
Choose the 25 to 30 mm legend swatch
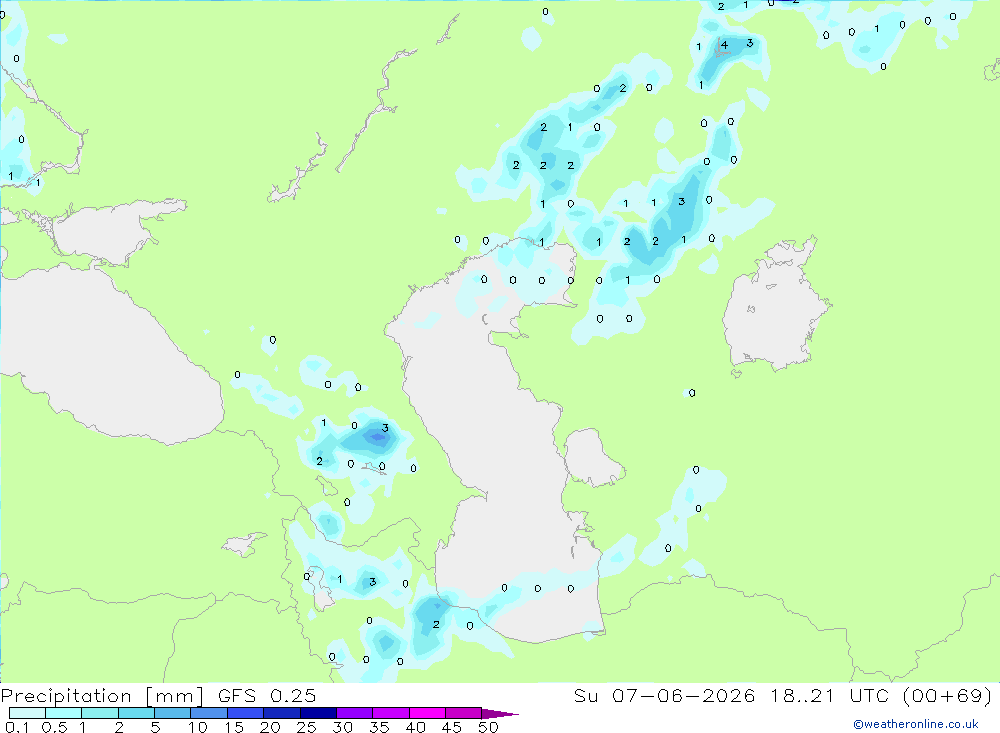(318, 713)
